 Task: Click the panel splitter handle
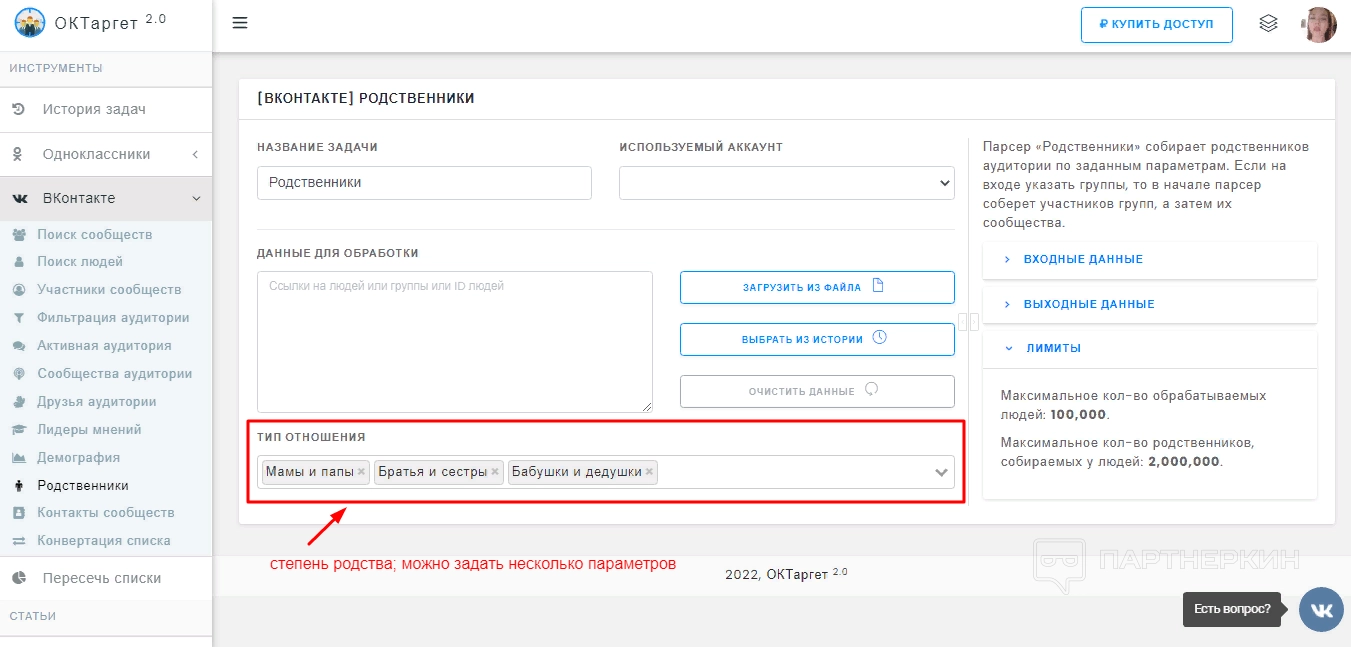(x=968, y=322)
